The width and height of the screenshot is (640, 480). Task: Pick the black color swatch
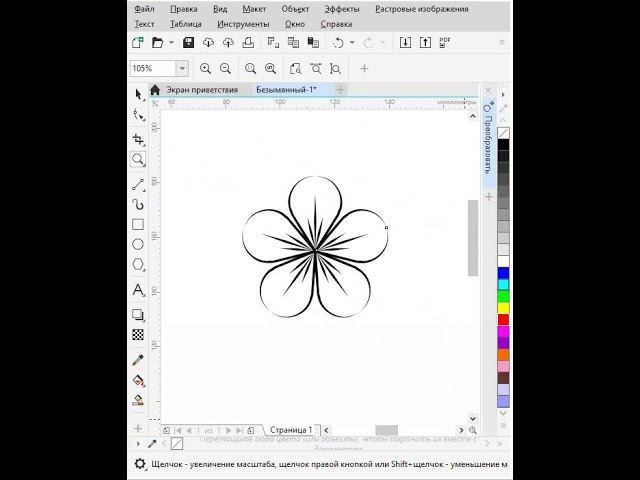click(x=503, y=144)
